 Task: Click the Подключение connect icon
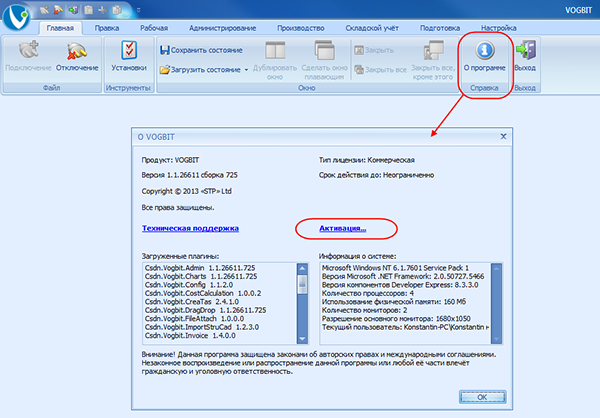coord(26,50)
